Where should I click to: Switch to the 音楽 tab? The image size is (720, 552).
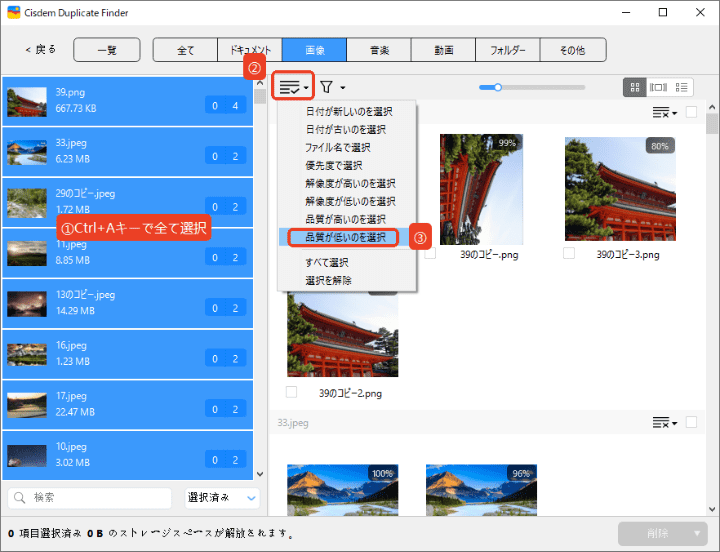coord(379,50)
